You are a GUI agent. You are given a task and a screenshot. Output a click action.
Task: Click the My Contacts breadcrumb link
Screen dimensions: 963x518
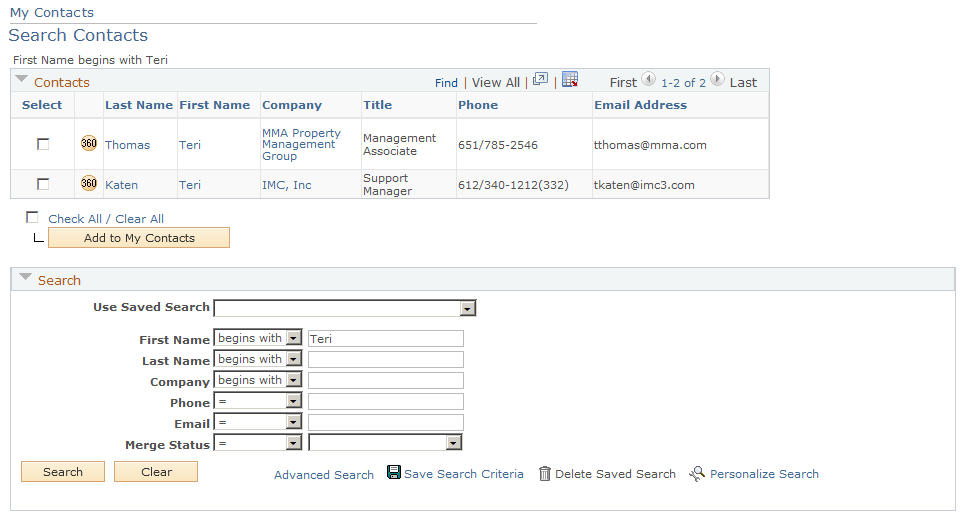[x=52, y=12]
